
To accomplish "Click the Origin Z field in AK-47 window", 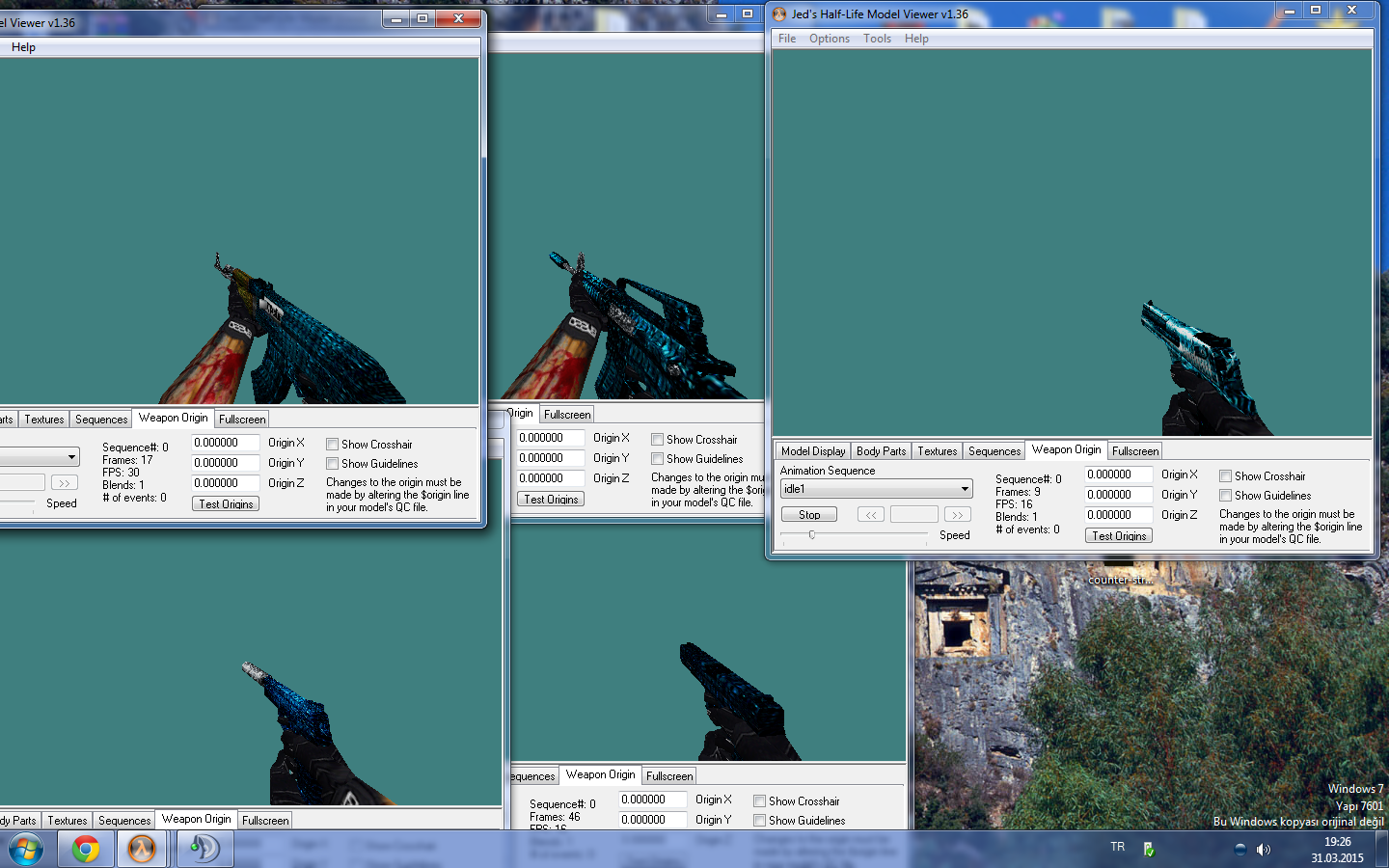I will pos(226,483).
